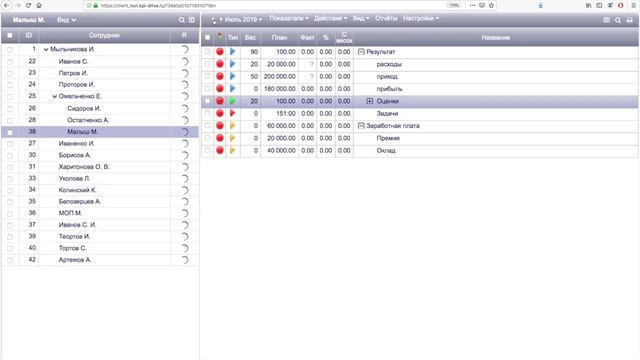Image resolution: width=640 pixels, height=360 pixels.
Task: Sort by the Сотрудник column header
Action: [x=104, y=36]
